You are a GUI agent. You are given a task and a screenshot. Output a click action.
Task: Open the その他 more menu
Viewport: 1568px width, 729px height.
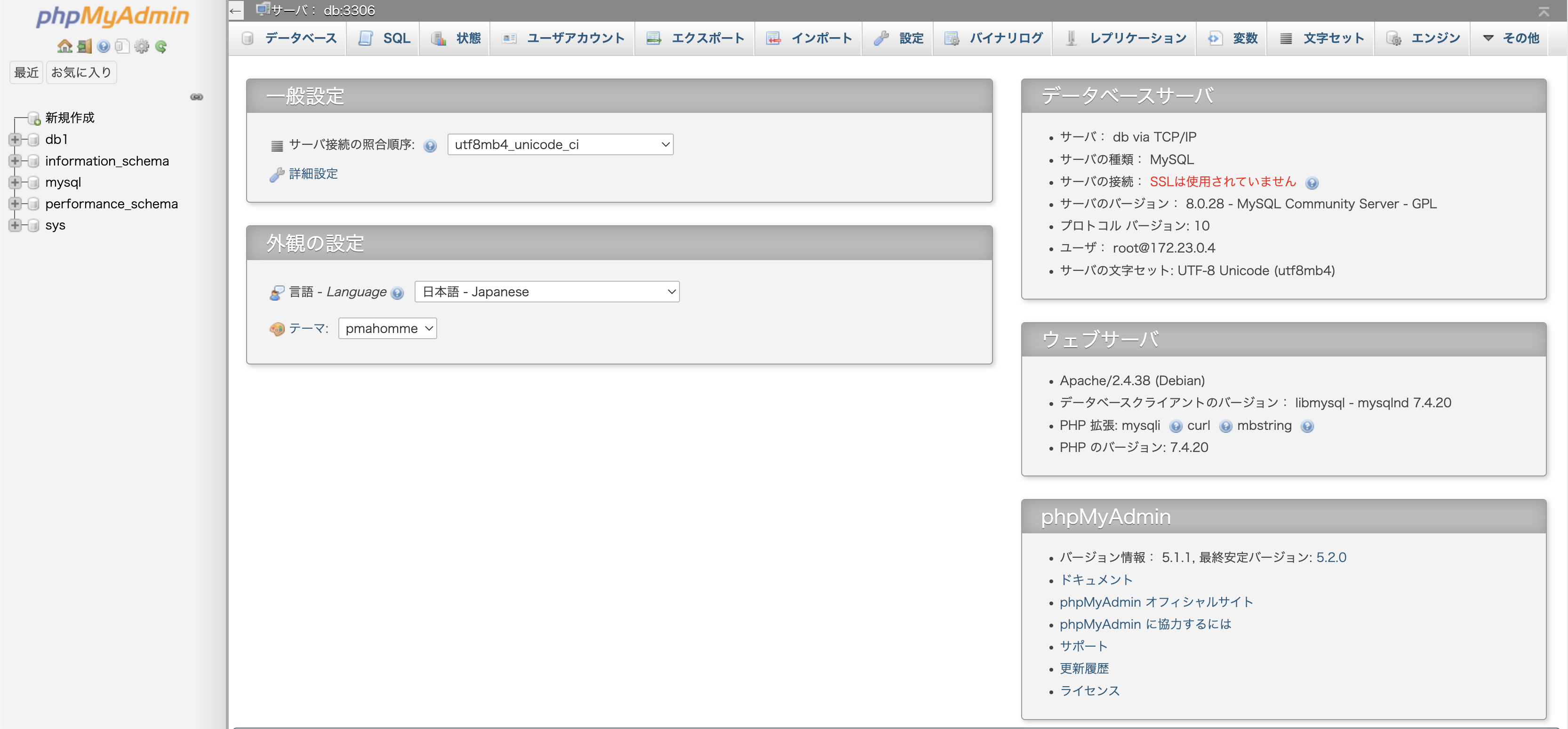(x=1511, y=39)
